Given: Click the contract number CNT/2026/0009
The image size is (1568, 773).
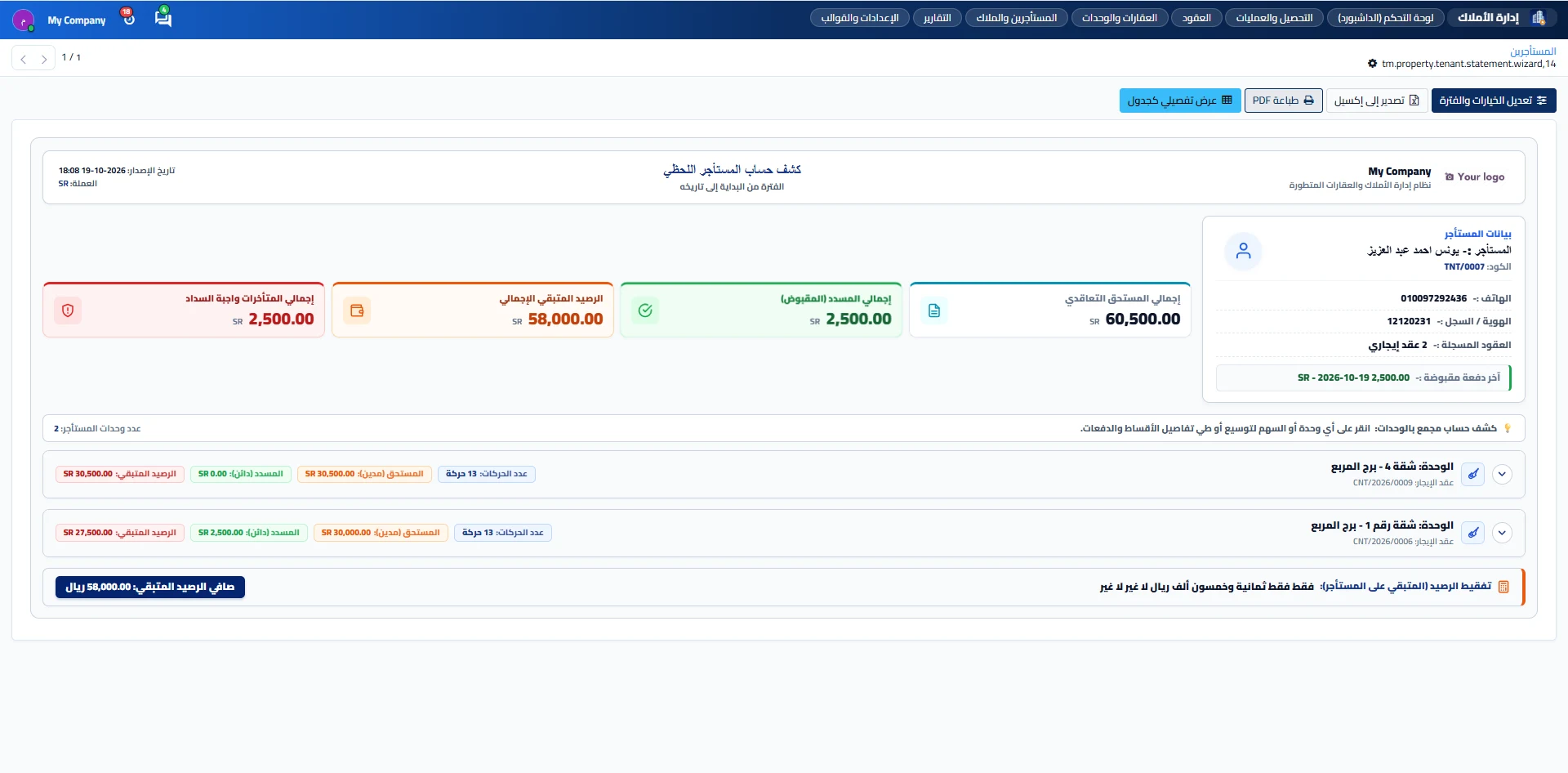Looking at the screenshot, I should (1383, 483).
